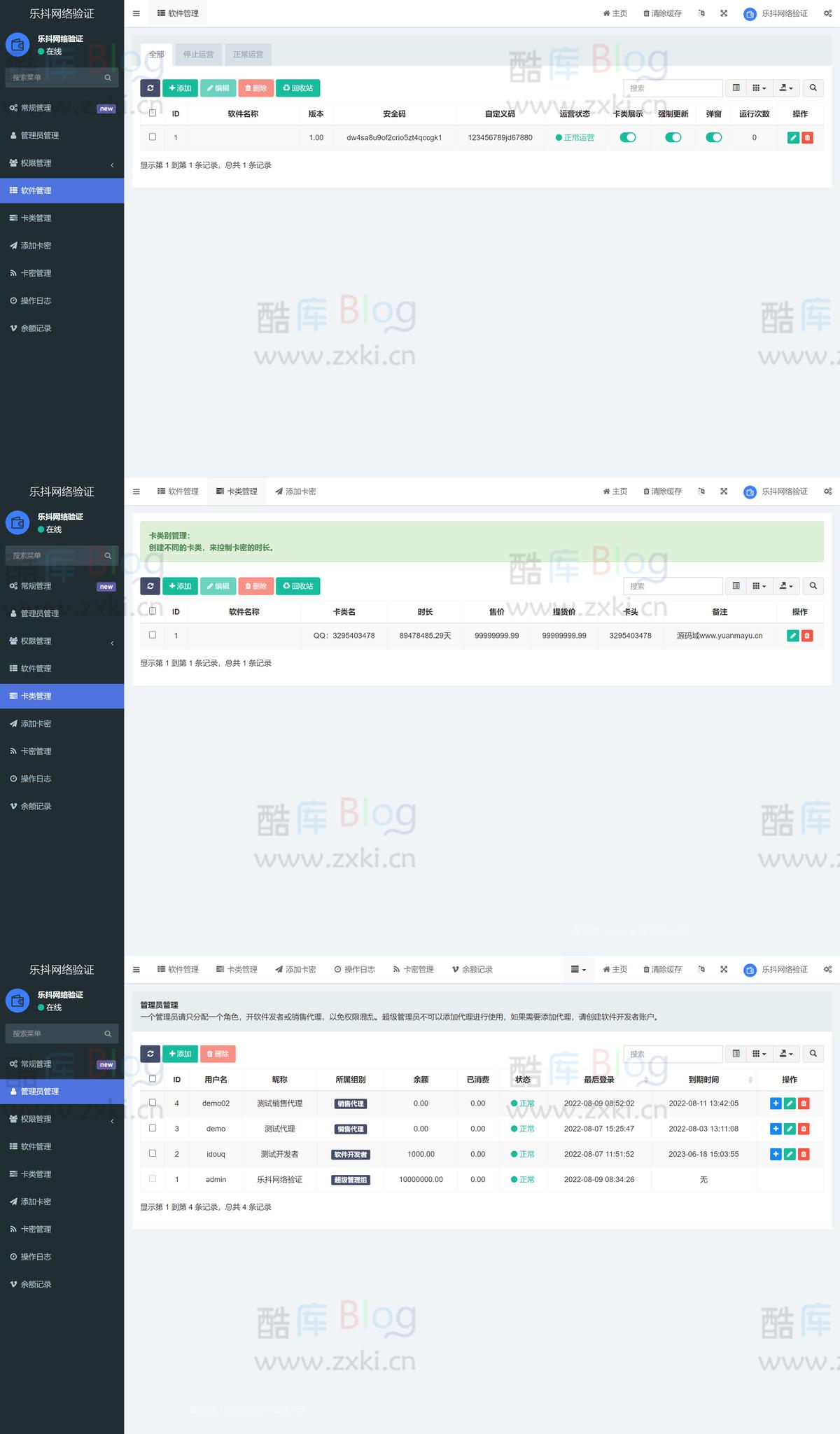Open list dropdown left of 主页 beside 余额记录 tab
Image resolution: width=840 pixels, height=1434 pixels.
coord(577,969)
